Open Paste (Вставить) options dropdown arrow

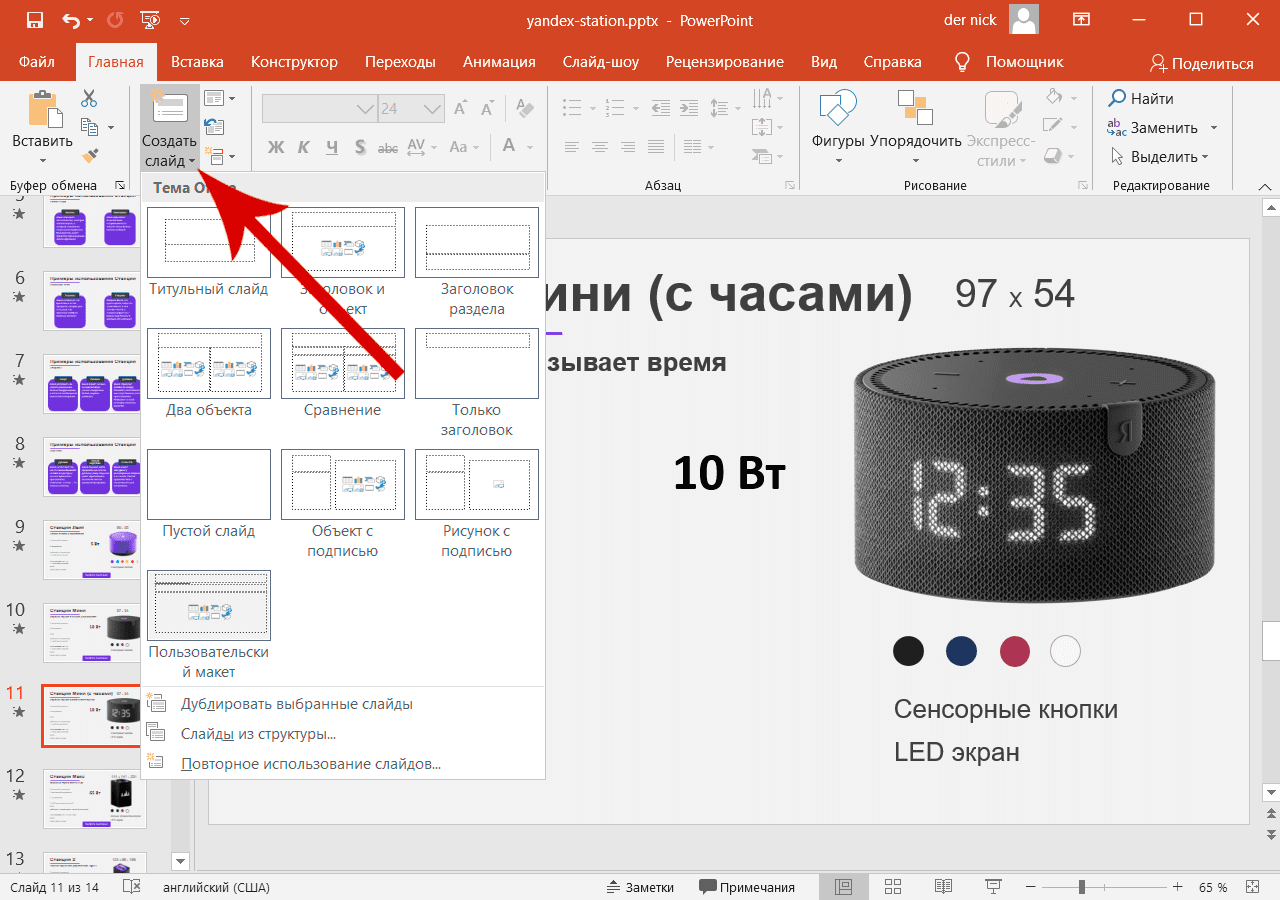pyautogui.click(x=43, y=160)
